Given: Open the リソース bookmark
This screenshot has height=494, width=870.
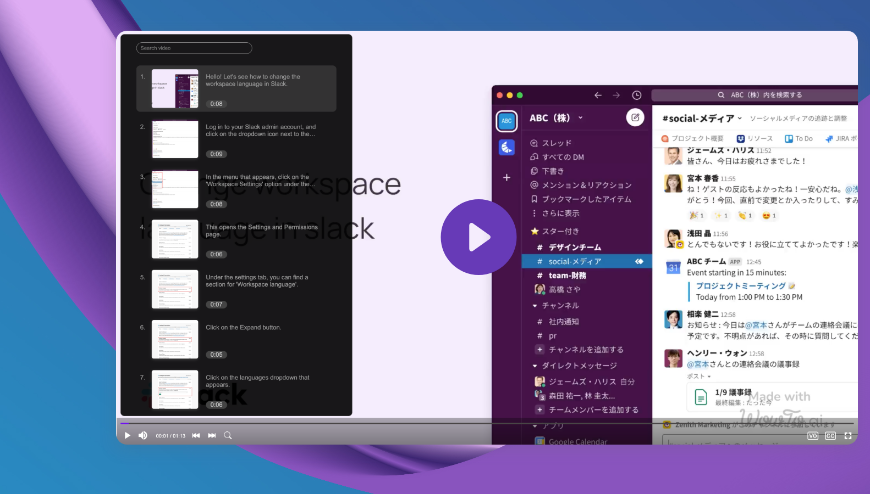Looking at the screenshot, I should click(755, 138).
